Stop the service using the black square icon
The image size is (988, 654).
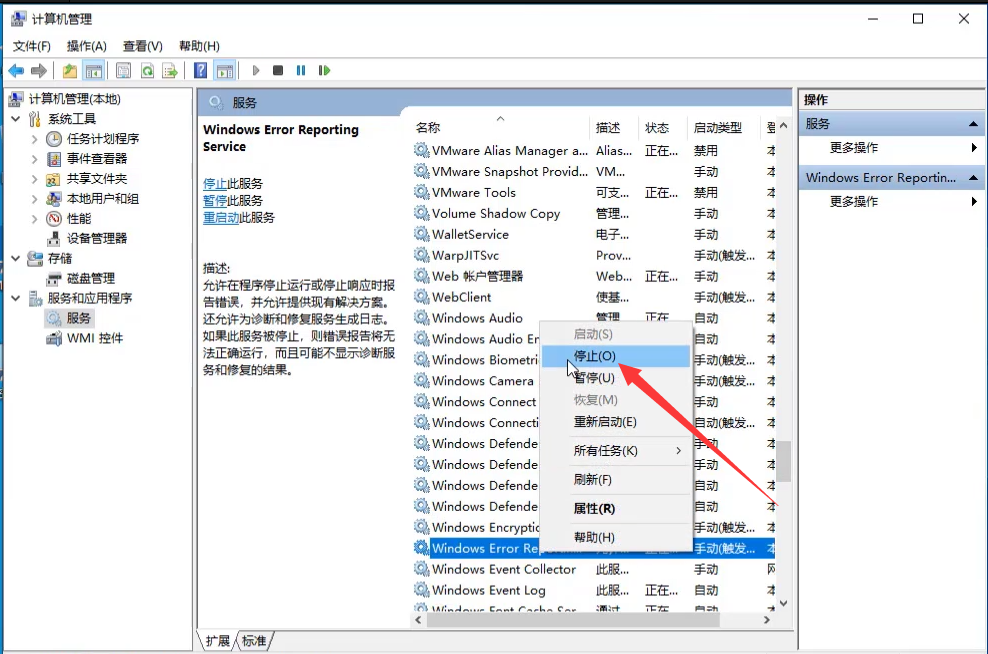coord(279,70)
